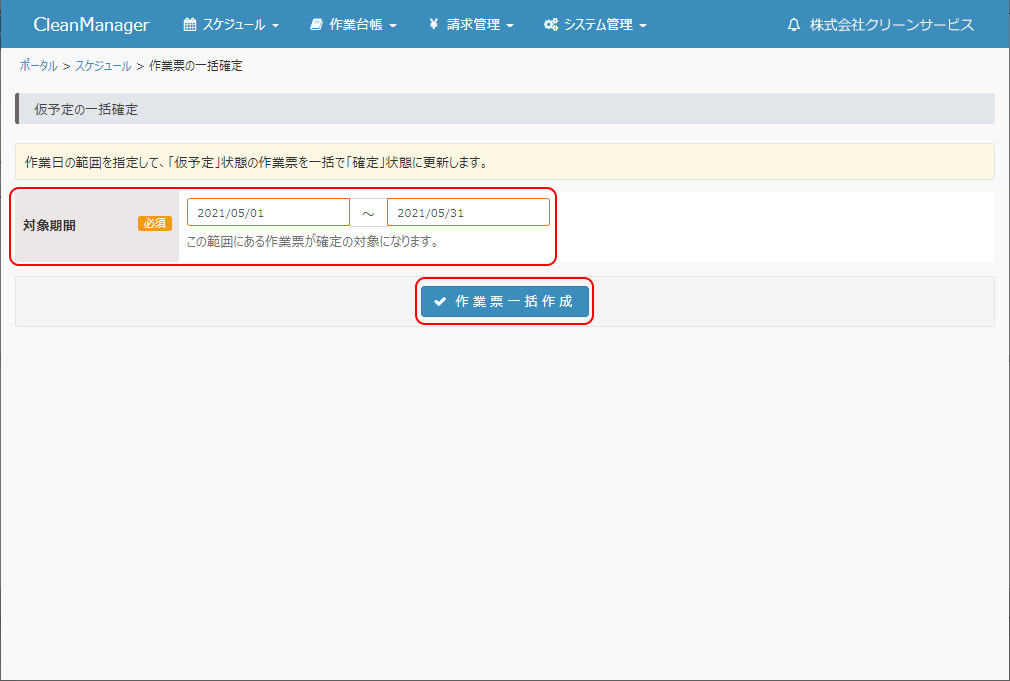Expand the システム管理 dropdown caret
The height and width of the screenshot is (681, 1010).
coord(643,26)
